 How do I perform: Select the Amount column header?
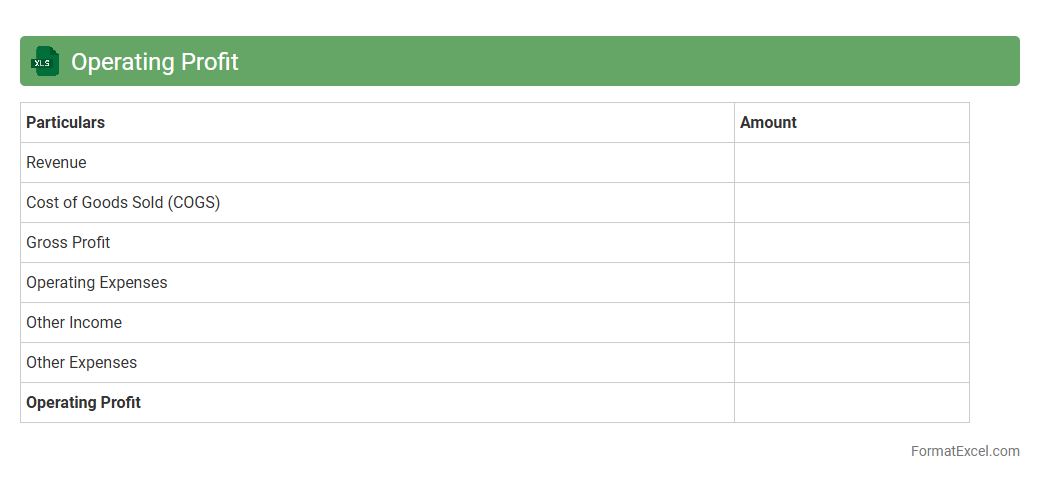[768, 122]
